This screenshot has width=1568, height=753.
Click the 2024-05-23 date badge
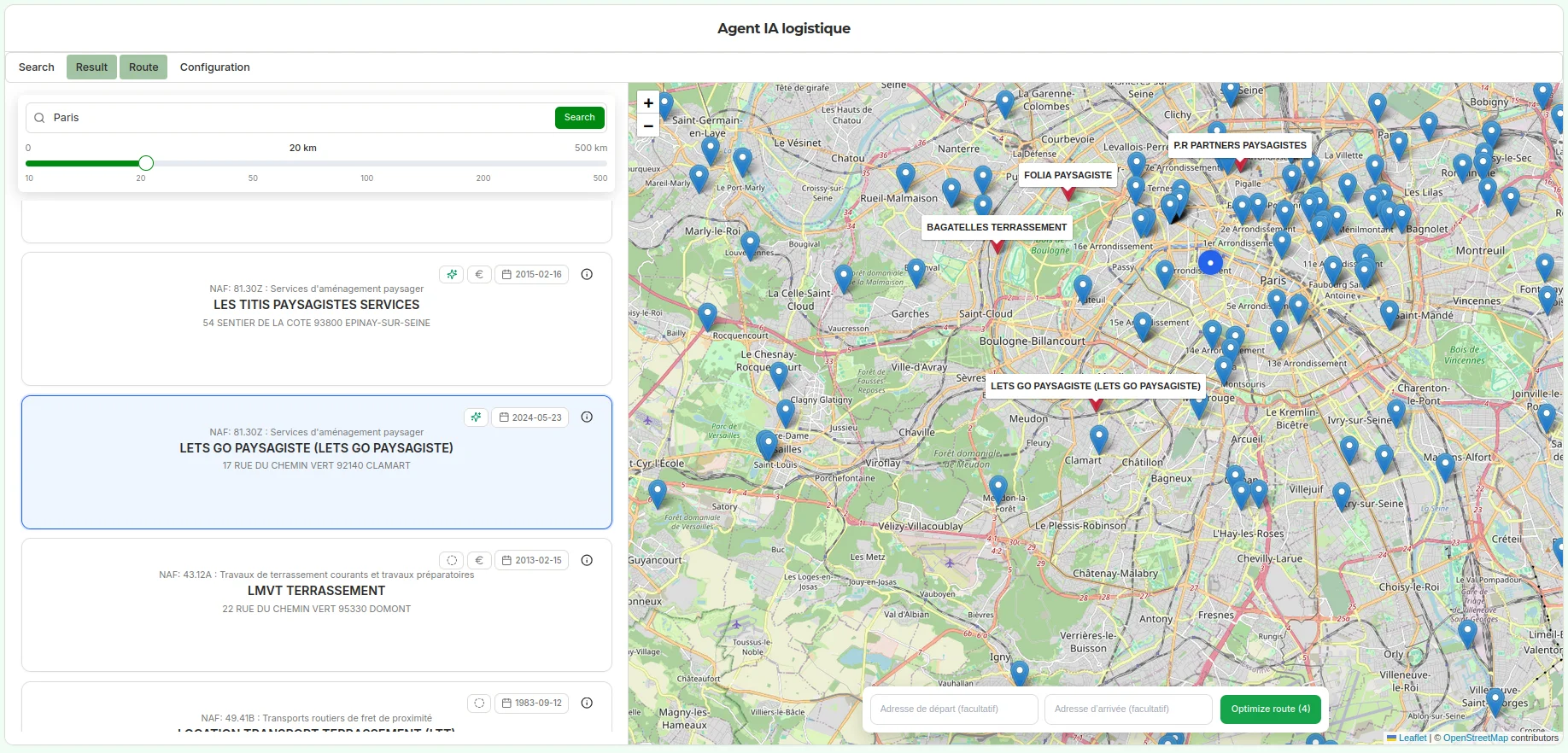click(x=530, y=417)
